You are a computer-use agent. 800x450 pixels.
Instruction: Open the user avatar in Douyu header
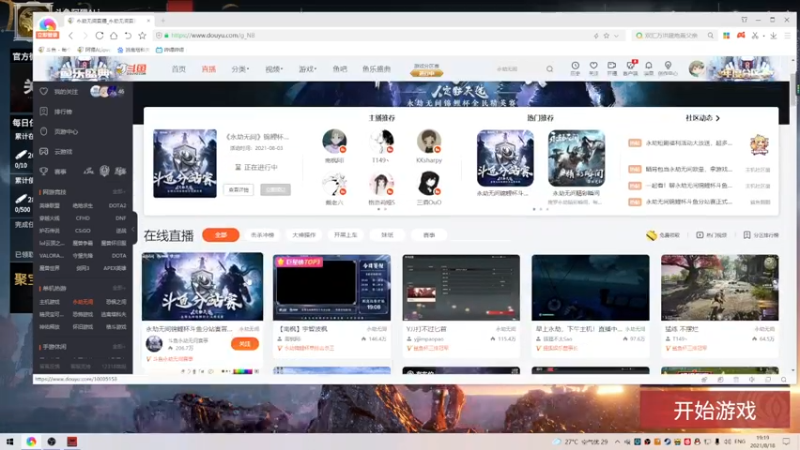pyautogui.click(x=696, y=68)
